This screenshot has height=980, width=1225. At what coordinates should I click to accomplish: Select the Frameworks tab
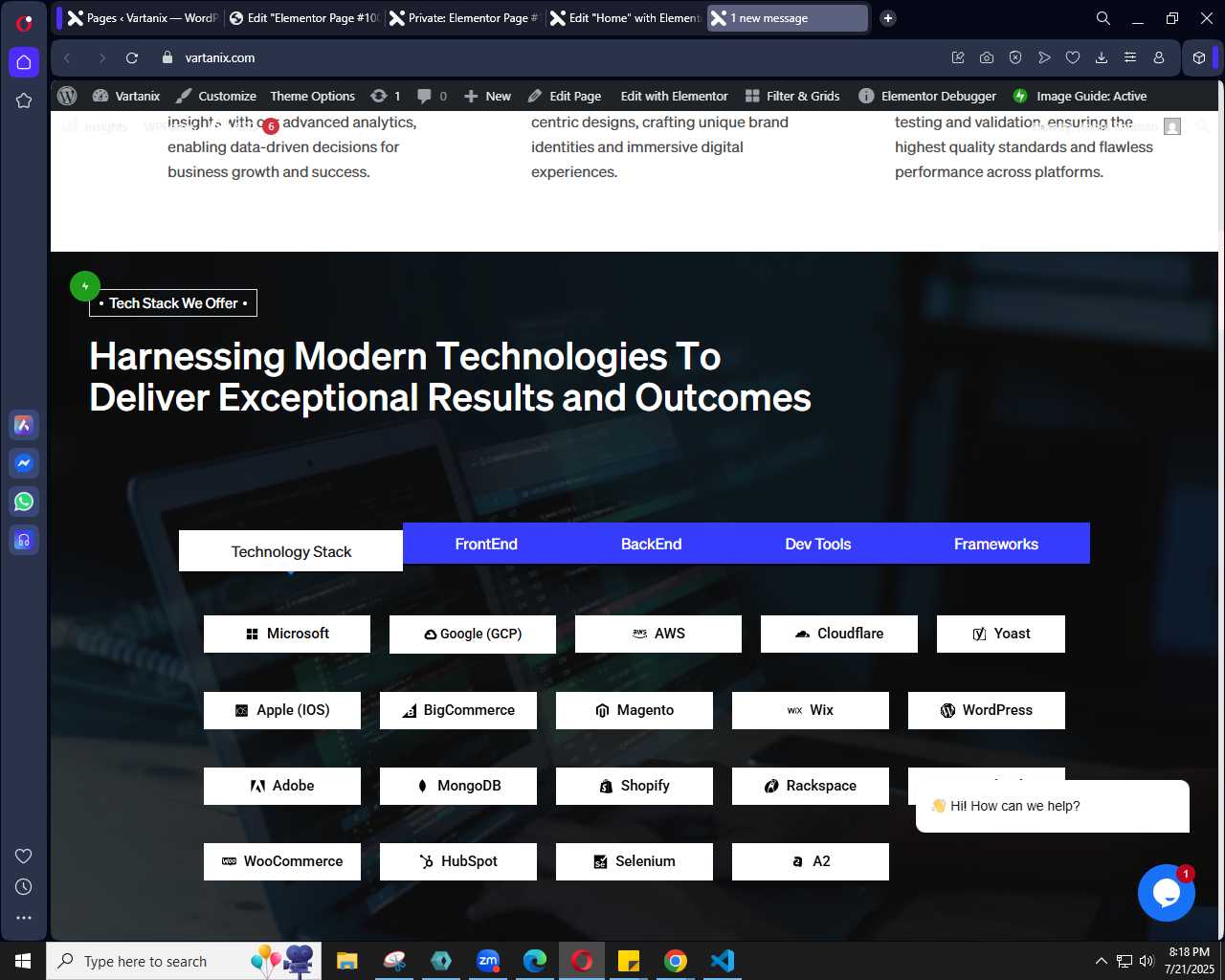996,544
